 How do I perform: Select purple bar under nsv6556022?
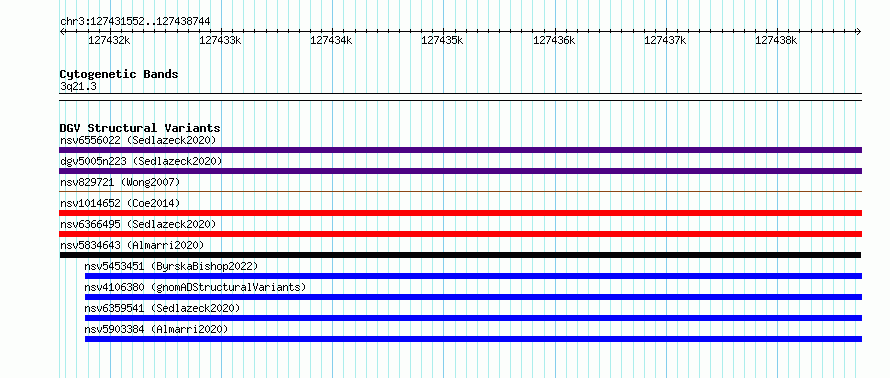[x=460, y=150]
